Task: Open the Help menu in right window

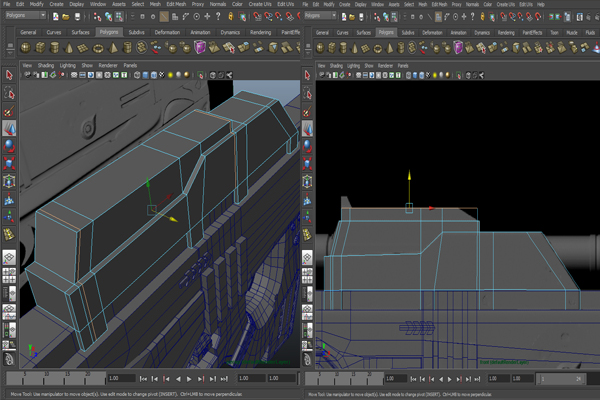Action: coord(541,5)
